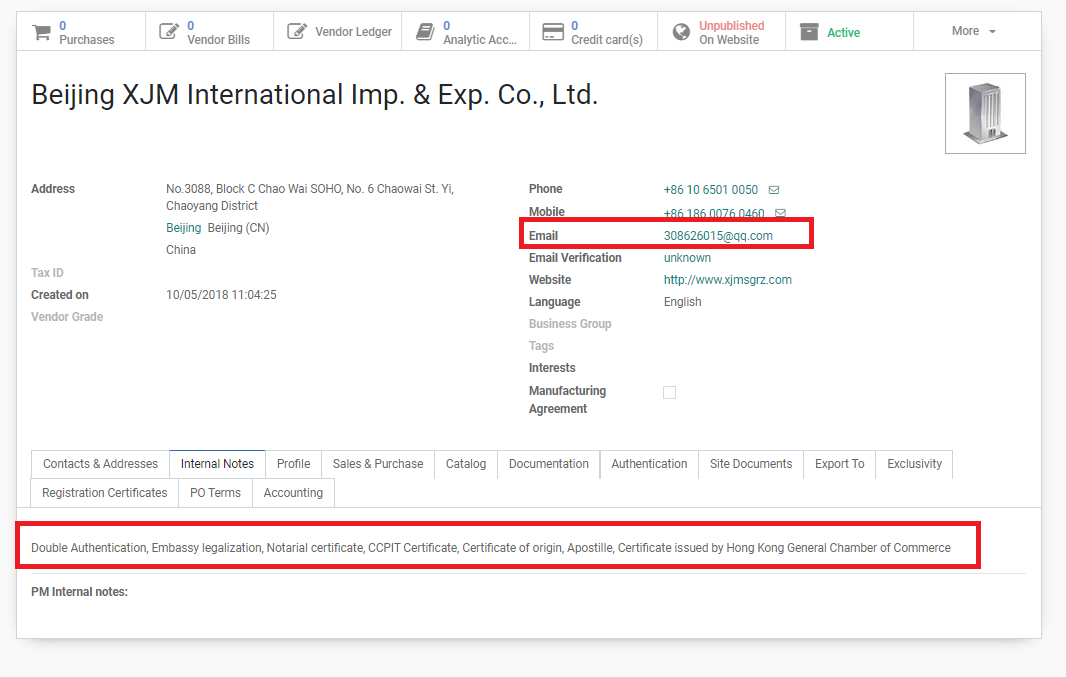Open the Documentation tab
1066x677 pixels.
[x=549, y=464]
